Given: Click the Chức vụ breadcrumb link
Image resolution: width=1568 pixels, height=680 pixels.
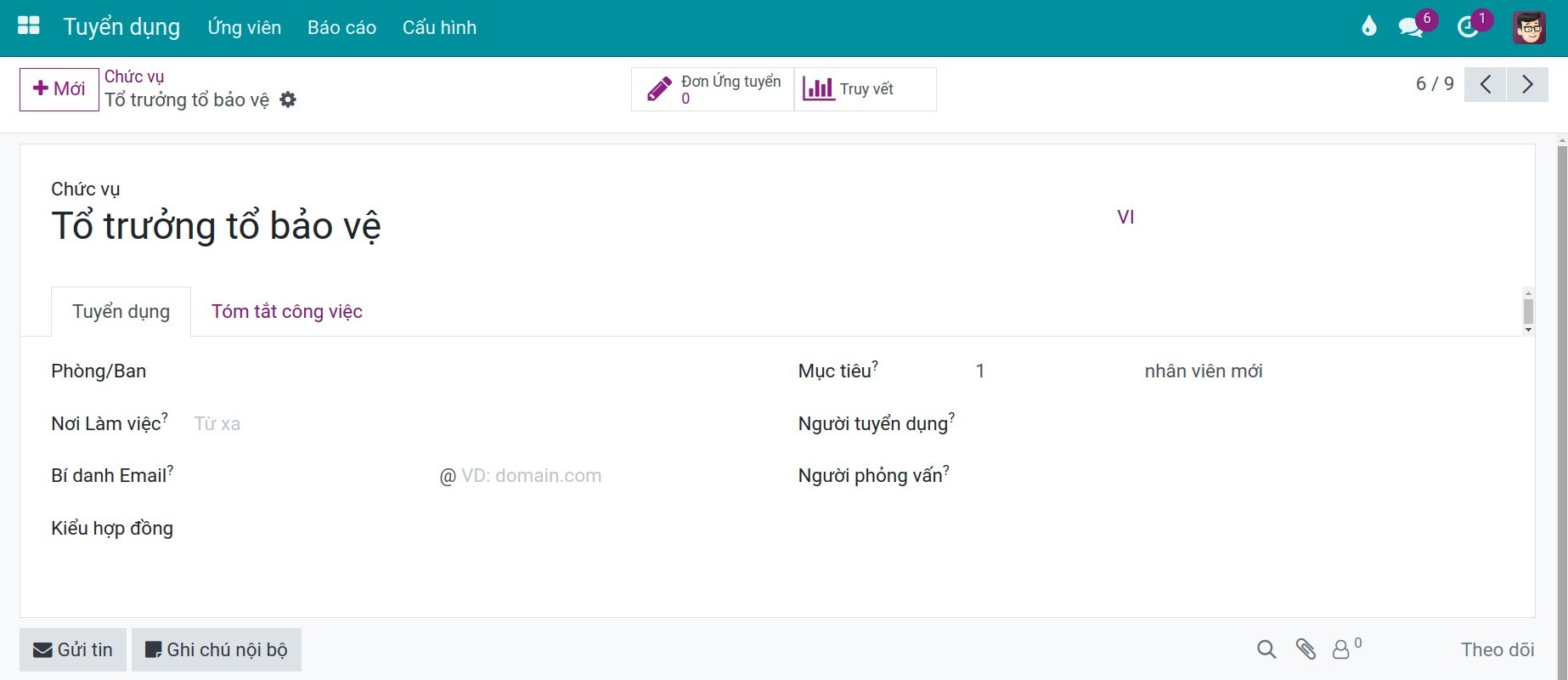Looking at the screenshot, I should click(134, 76).
